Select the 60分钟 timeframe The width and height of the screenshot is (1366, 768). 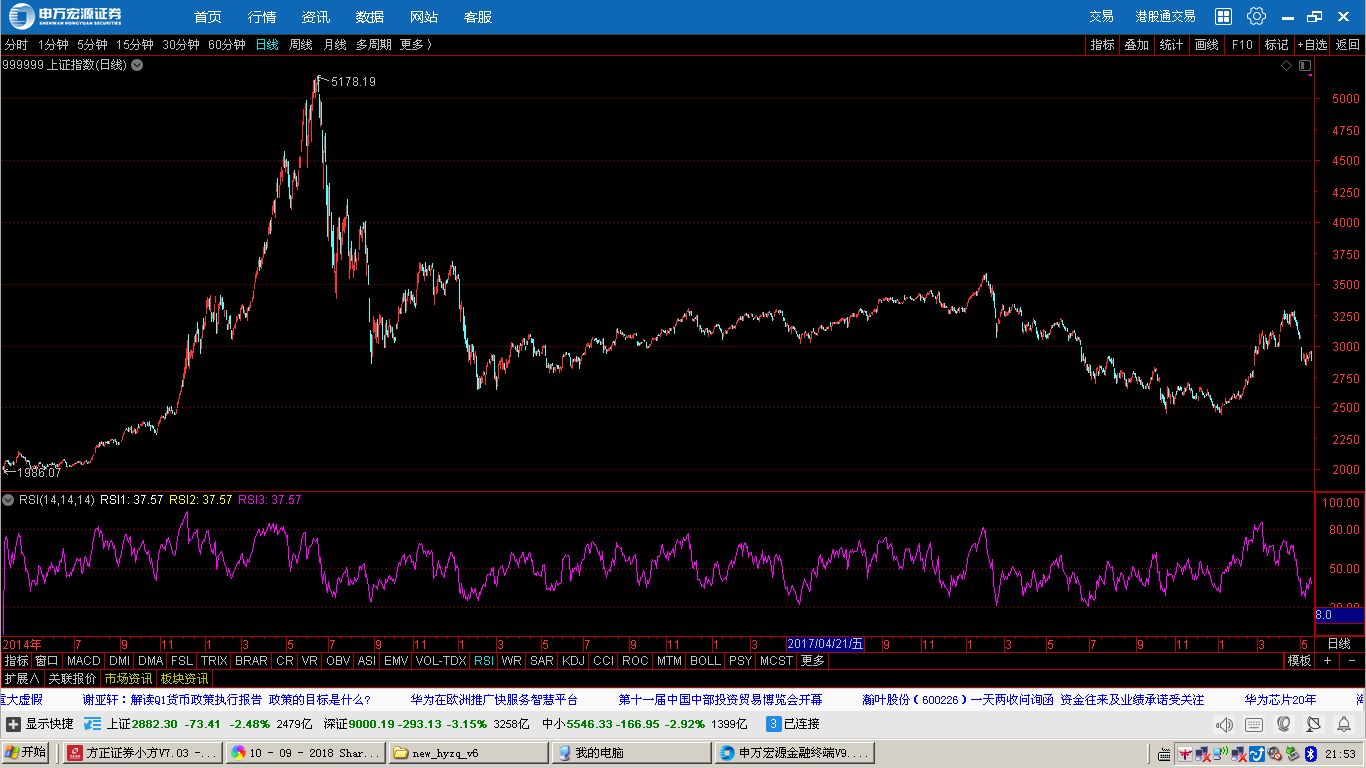pyautogui.click(x=227, y=45)
